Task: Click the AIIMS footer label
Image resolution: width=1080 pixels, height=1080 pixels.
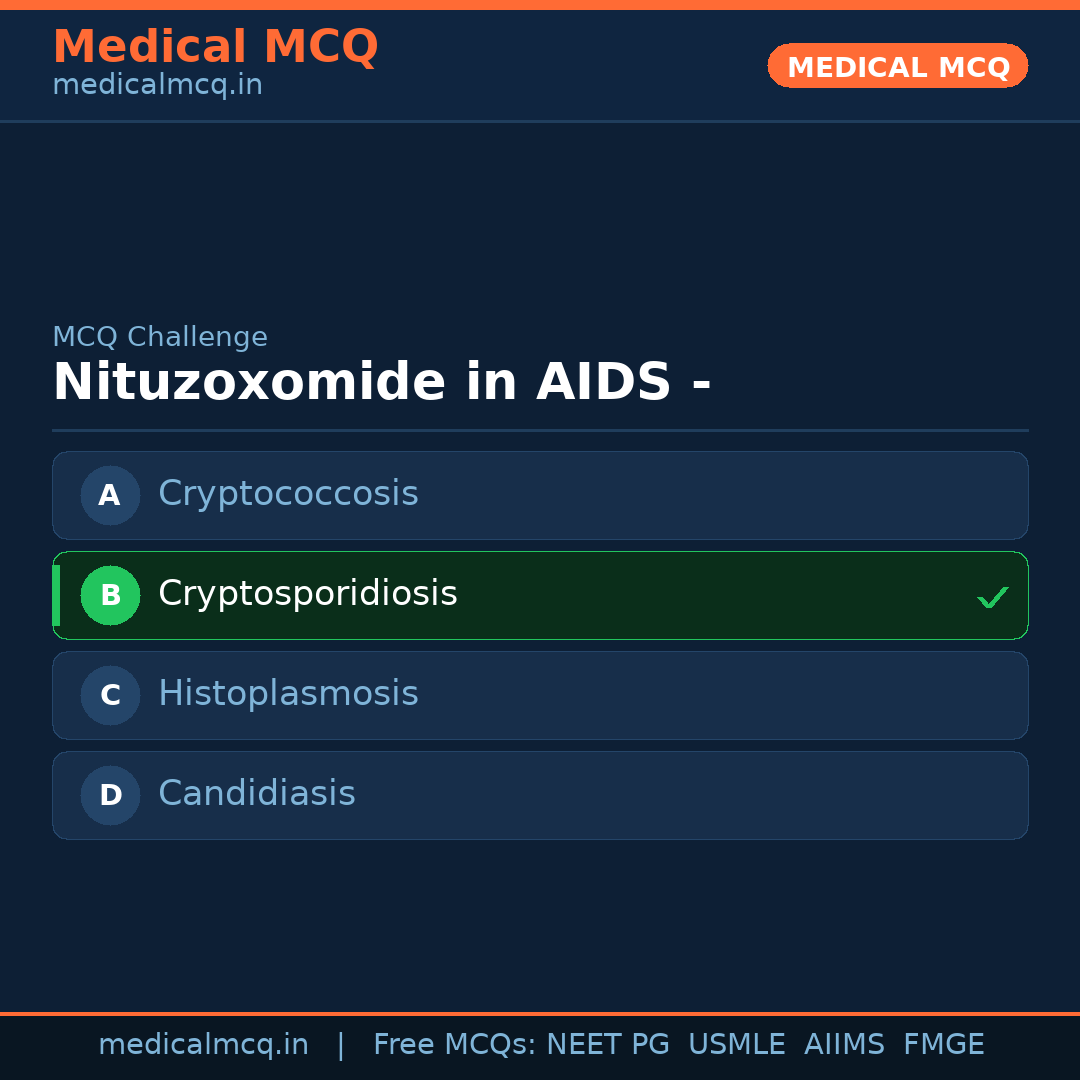Action: [x=844, y=1045]
